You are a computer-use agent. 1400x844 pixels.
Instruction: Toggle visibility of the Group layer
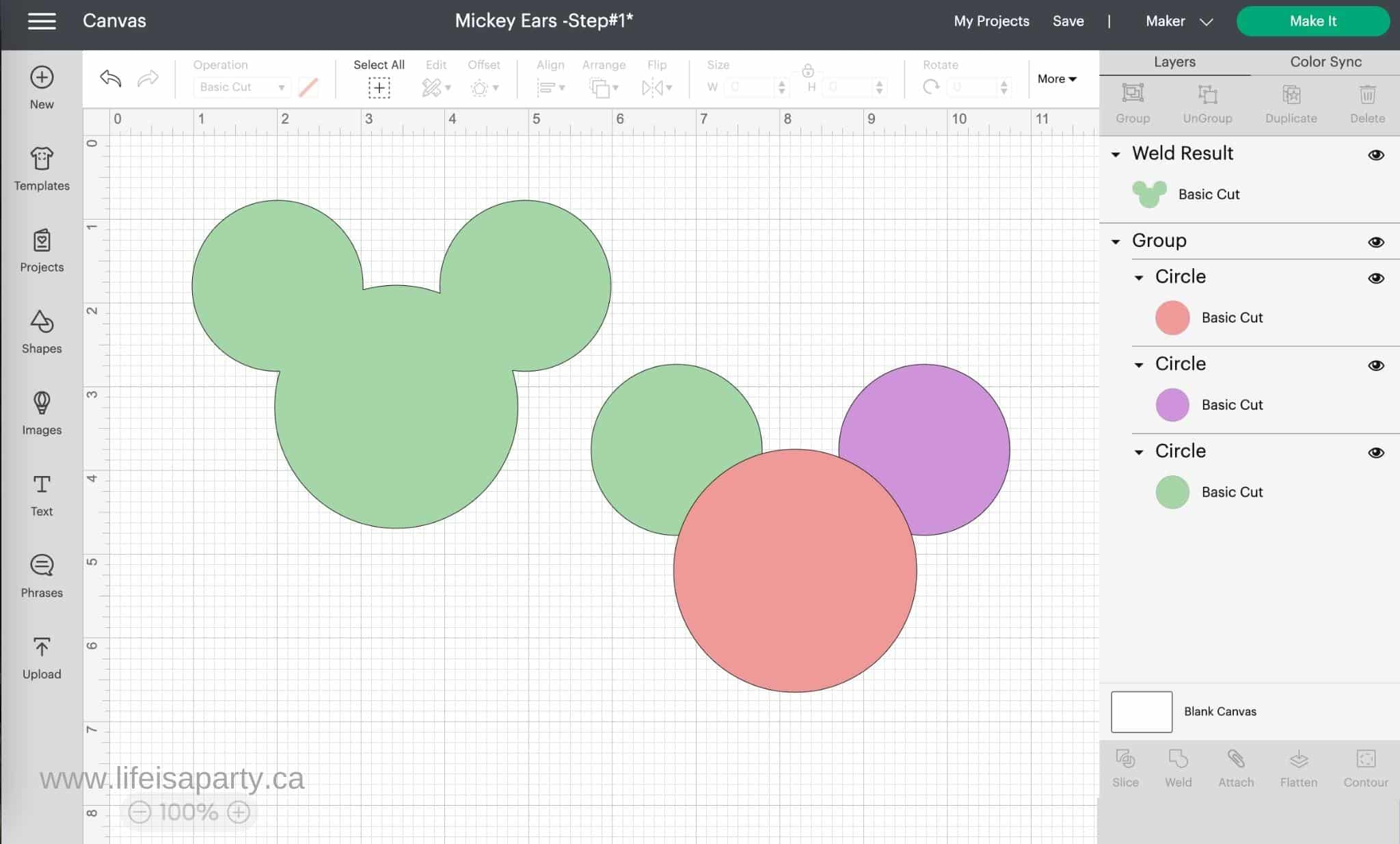1376,242
